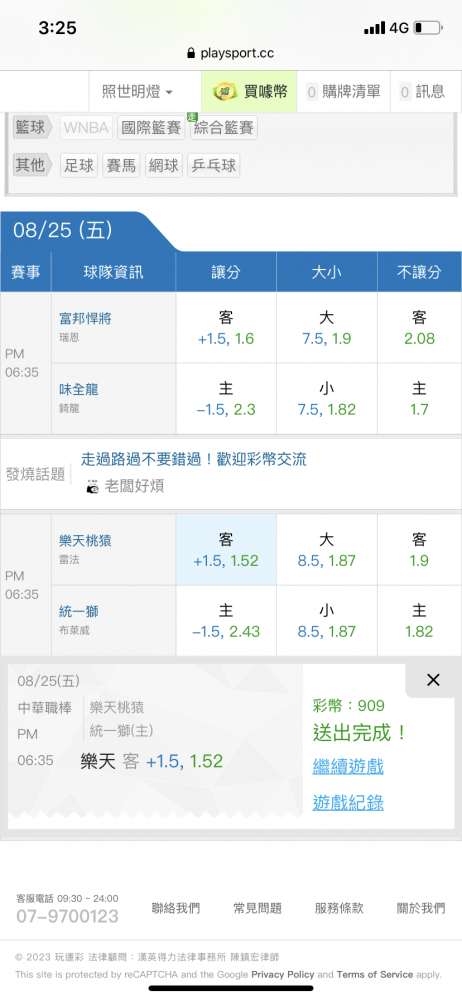Close the bet slip with X

433,680
